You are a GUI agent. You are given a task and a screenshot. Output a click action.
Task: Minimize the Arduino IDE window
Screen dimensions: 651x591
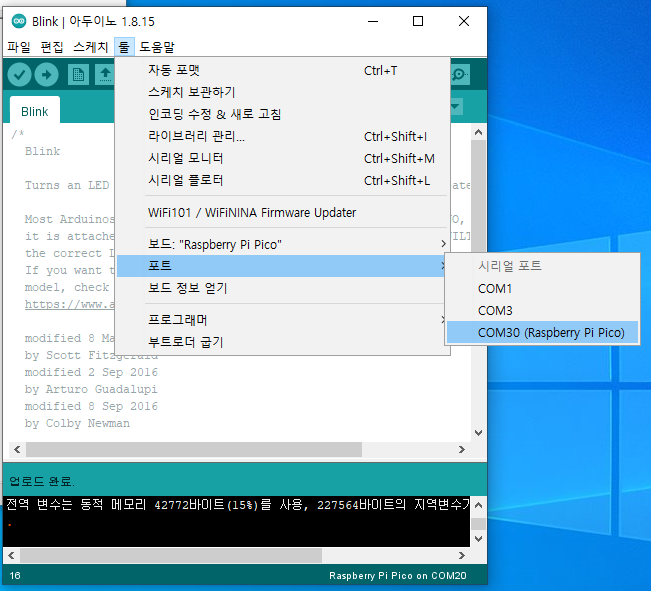point(373,21)
